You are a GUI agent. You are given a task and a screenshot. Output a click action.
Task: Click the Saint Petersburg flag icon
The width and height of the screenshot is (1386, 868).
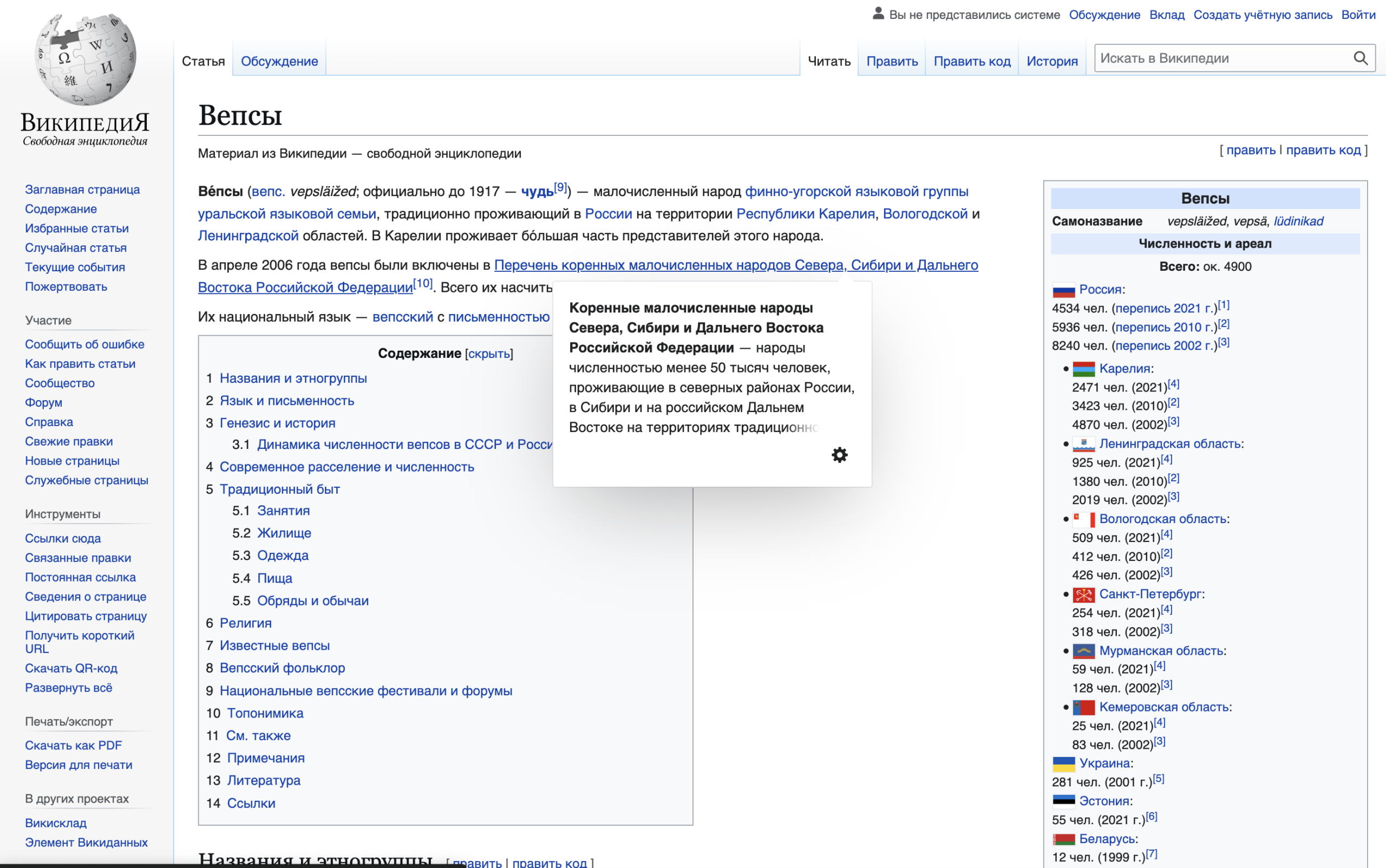pos(1083,594)
